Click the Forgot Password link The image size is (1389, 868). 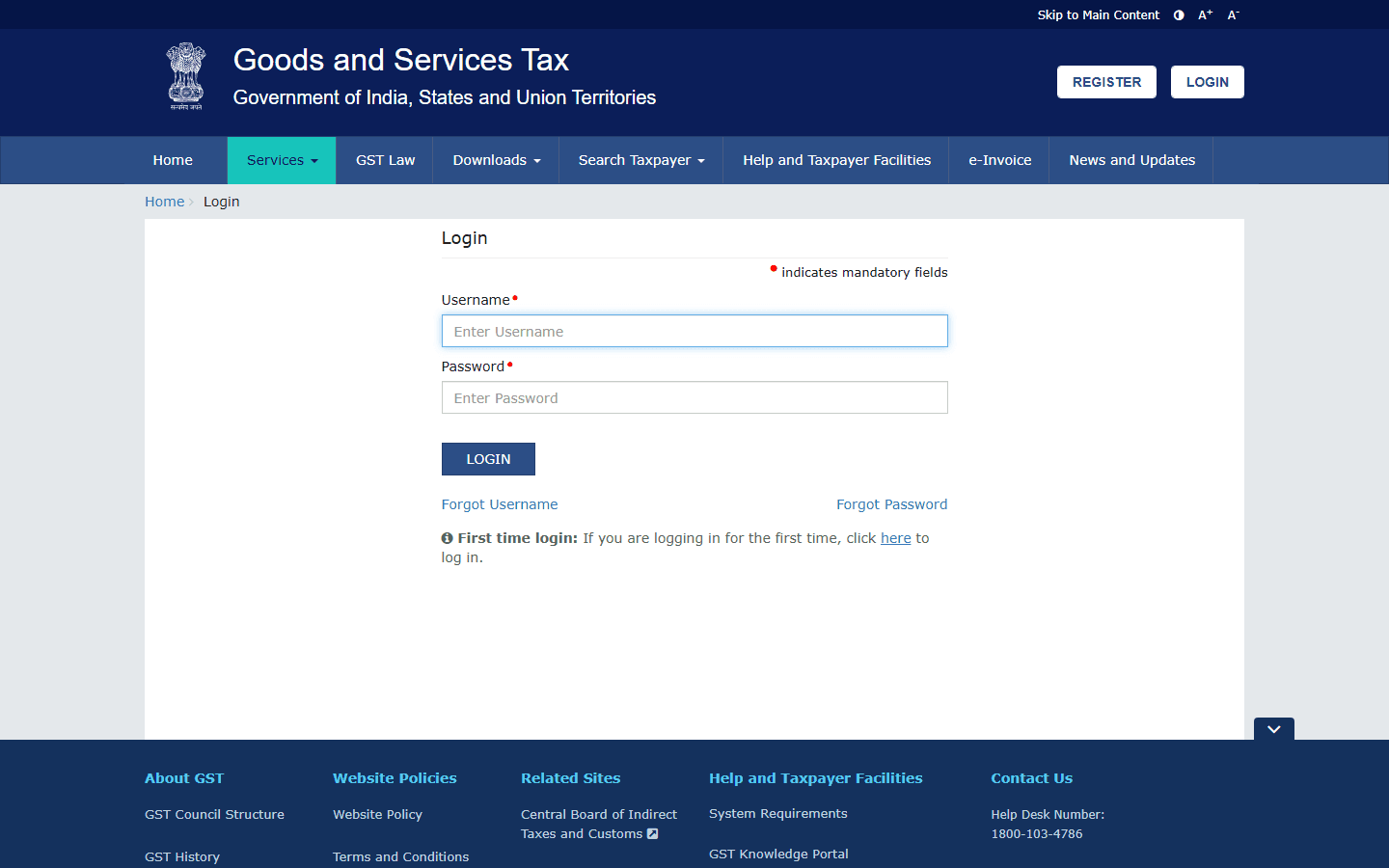[892, 504]
